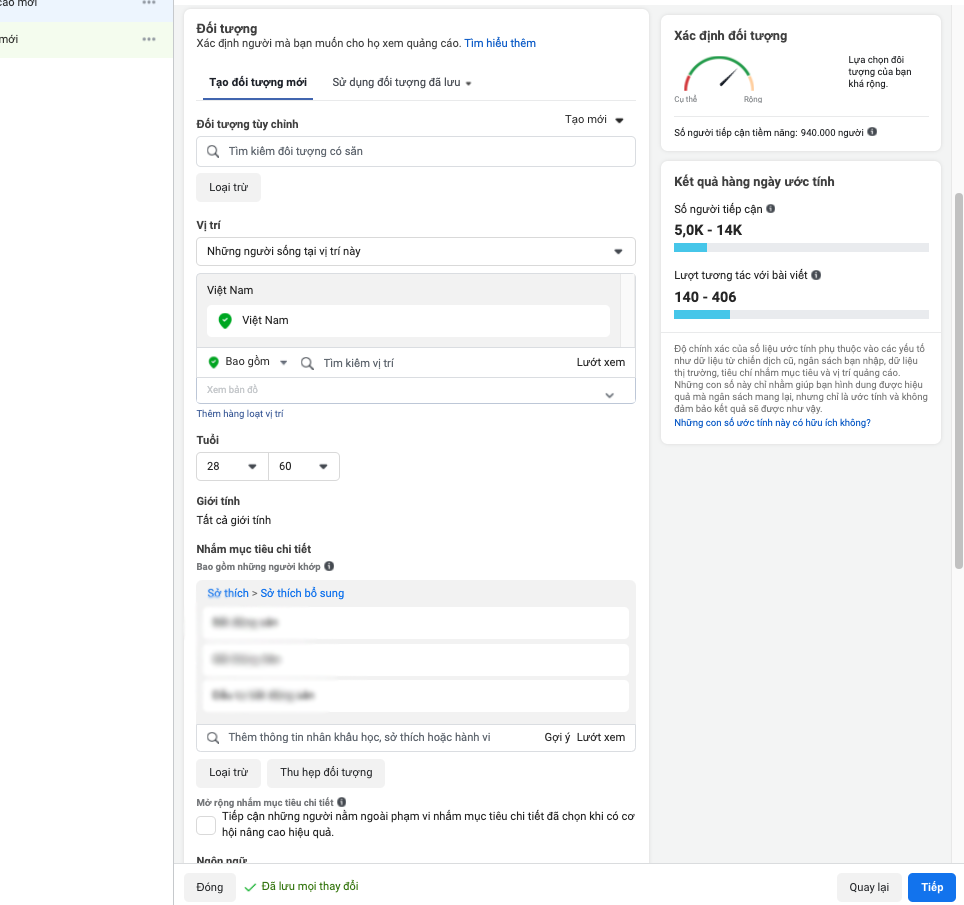Click the Tiếp button
This screenshot has height=905, width=964.
(x=931, y=886)
